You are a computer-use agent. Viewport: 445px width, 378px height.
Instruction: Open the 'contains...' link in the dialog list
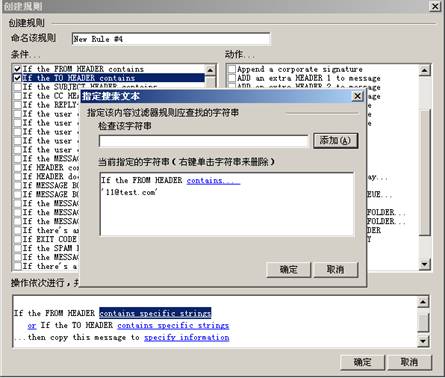213,181
